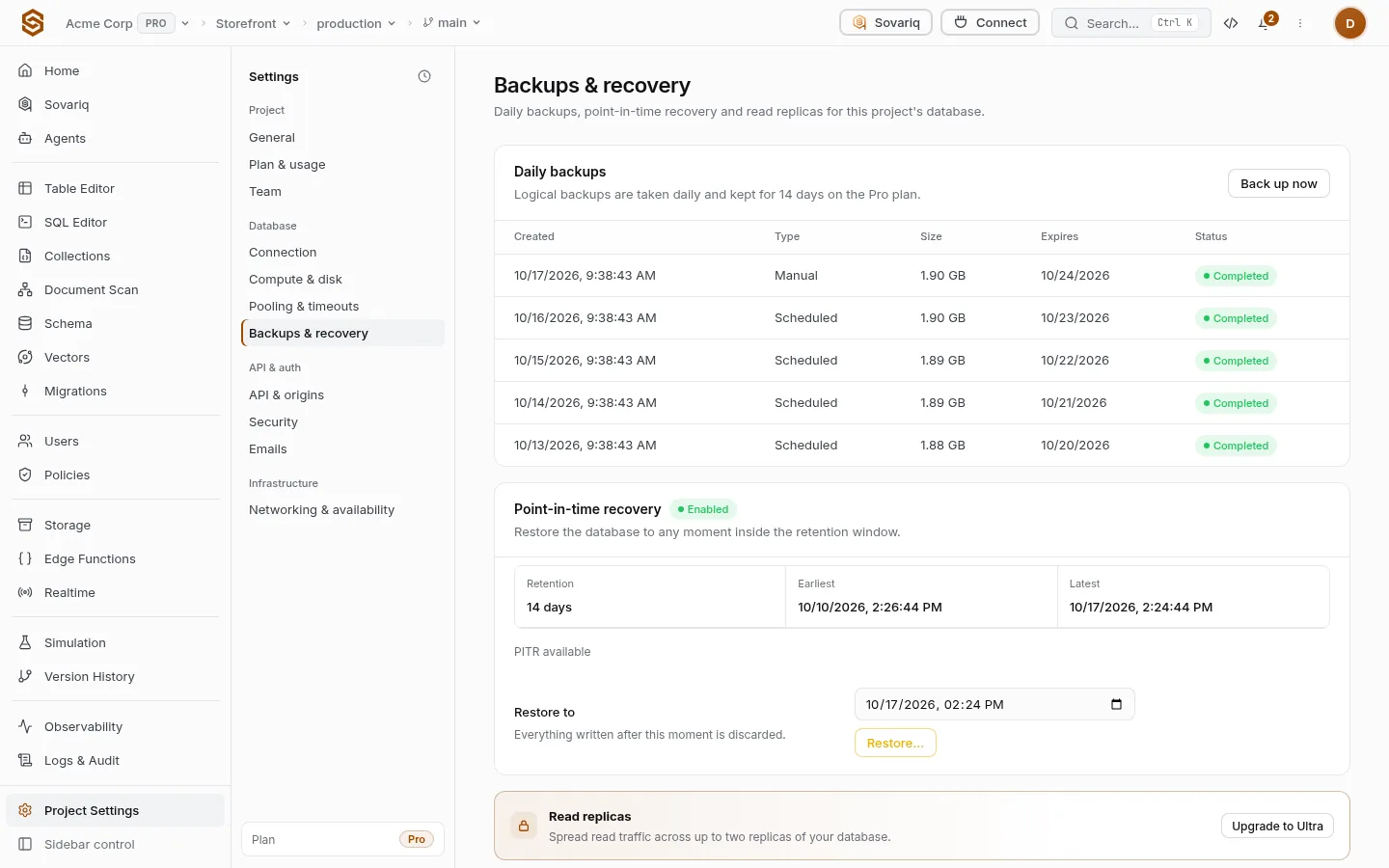Viewport: 1389px width, 868px height.
Task: Click the Observability pulse icon
Action: click(x=25, y=726)
